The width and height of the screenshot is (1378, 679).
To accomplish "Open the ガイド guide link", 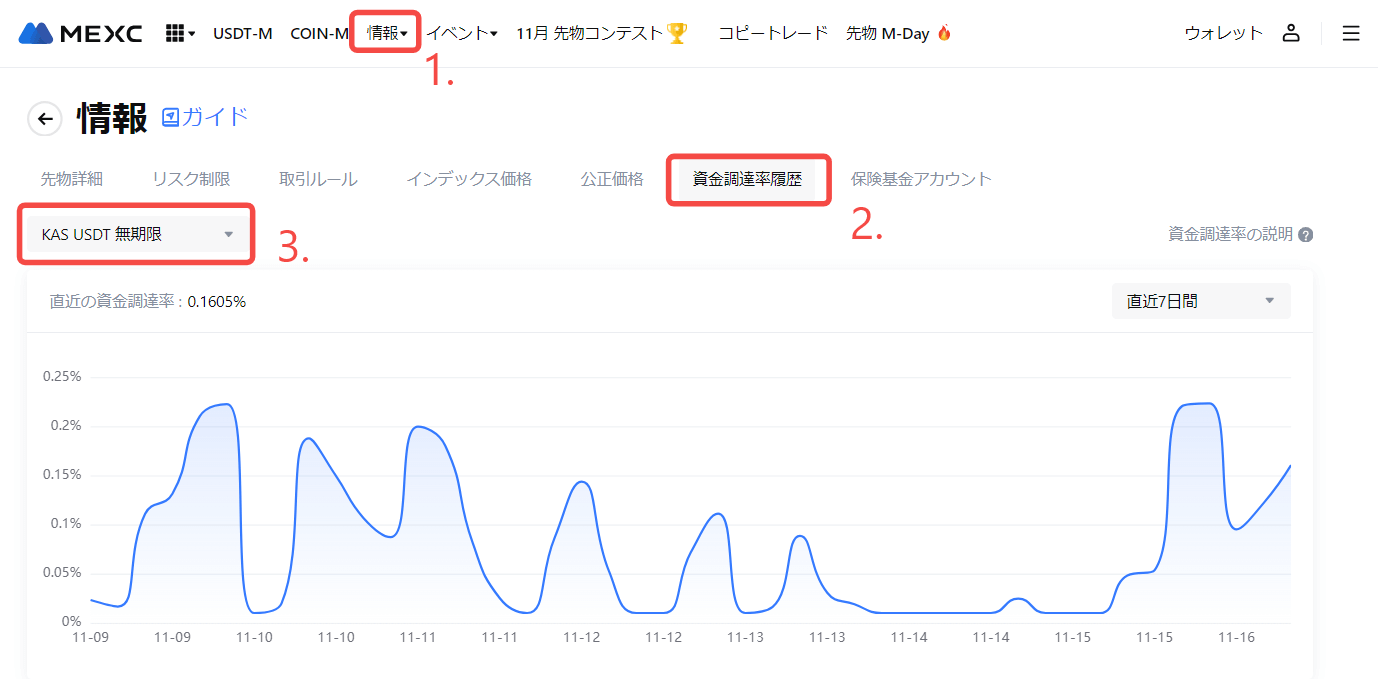I will click(x=205, y=117).
